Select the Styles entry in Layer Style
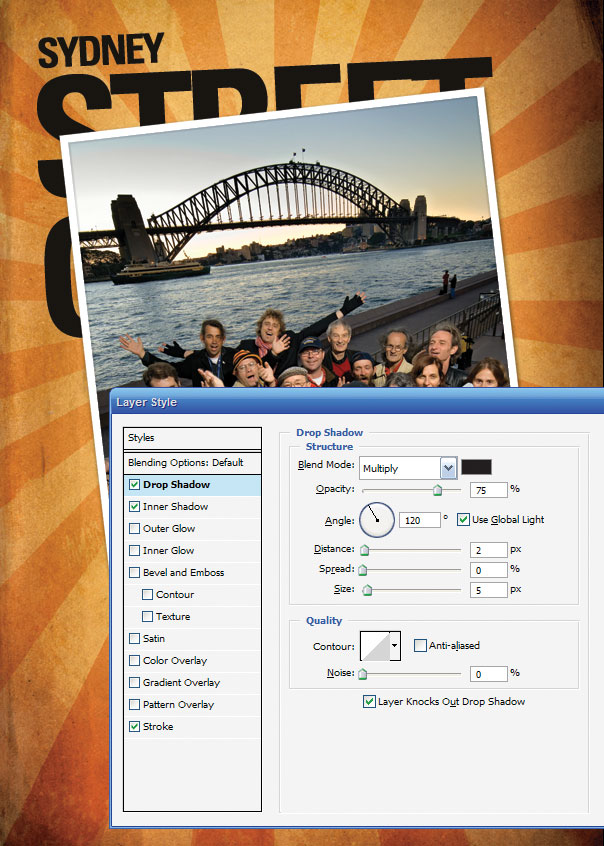604x846 pixels. (192, 438)
